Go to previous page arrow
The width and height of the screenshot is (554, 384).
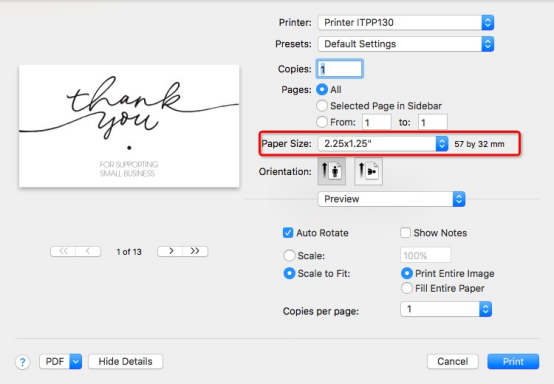pos(88,251)
